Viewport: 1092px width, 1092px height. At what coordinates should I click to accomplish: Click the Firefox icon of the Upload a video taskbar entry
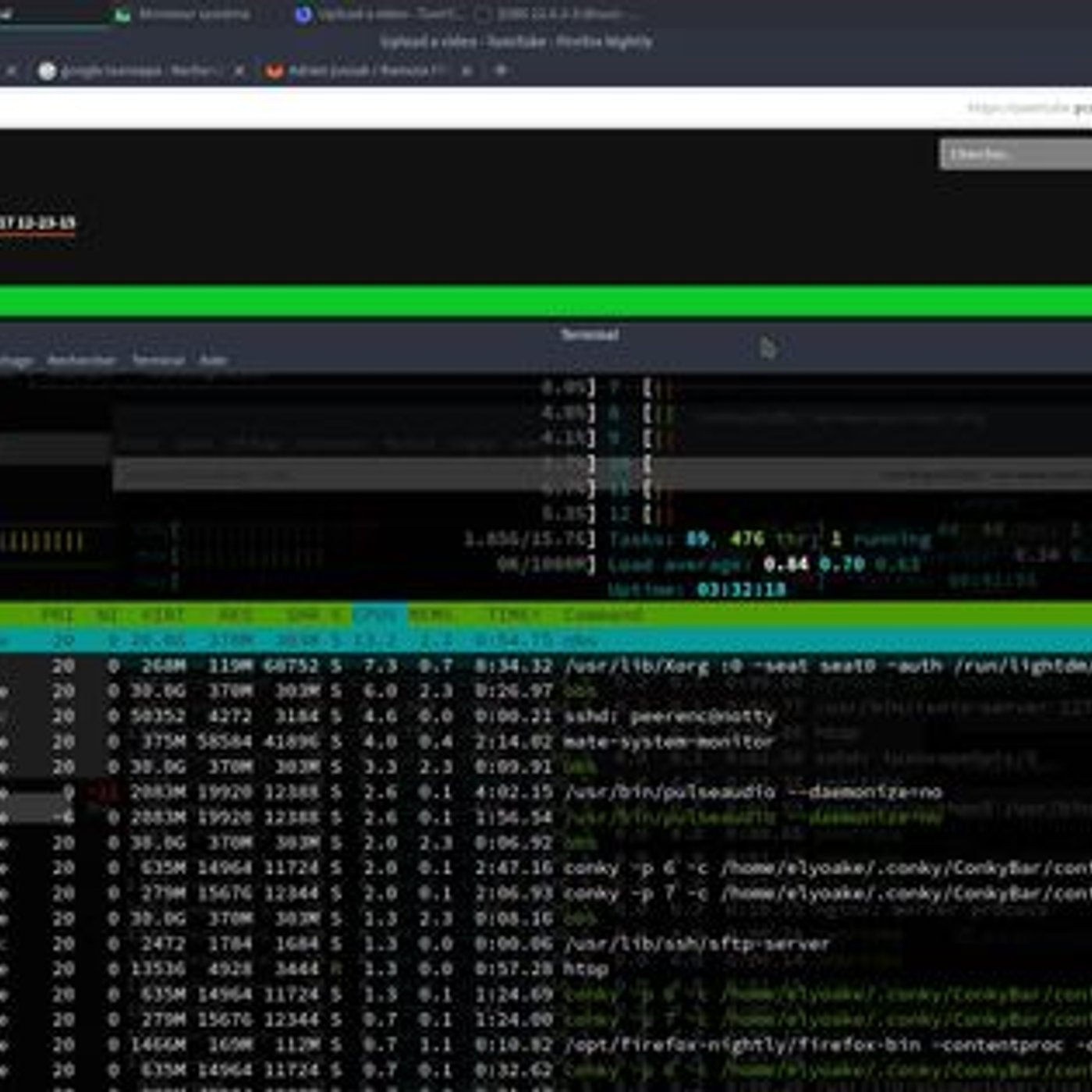(303, 14)
